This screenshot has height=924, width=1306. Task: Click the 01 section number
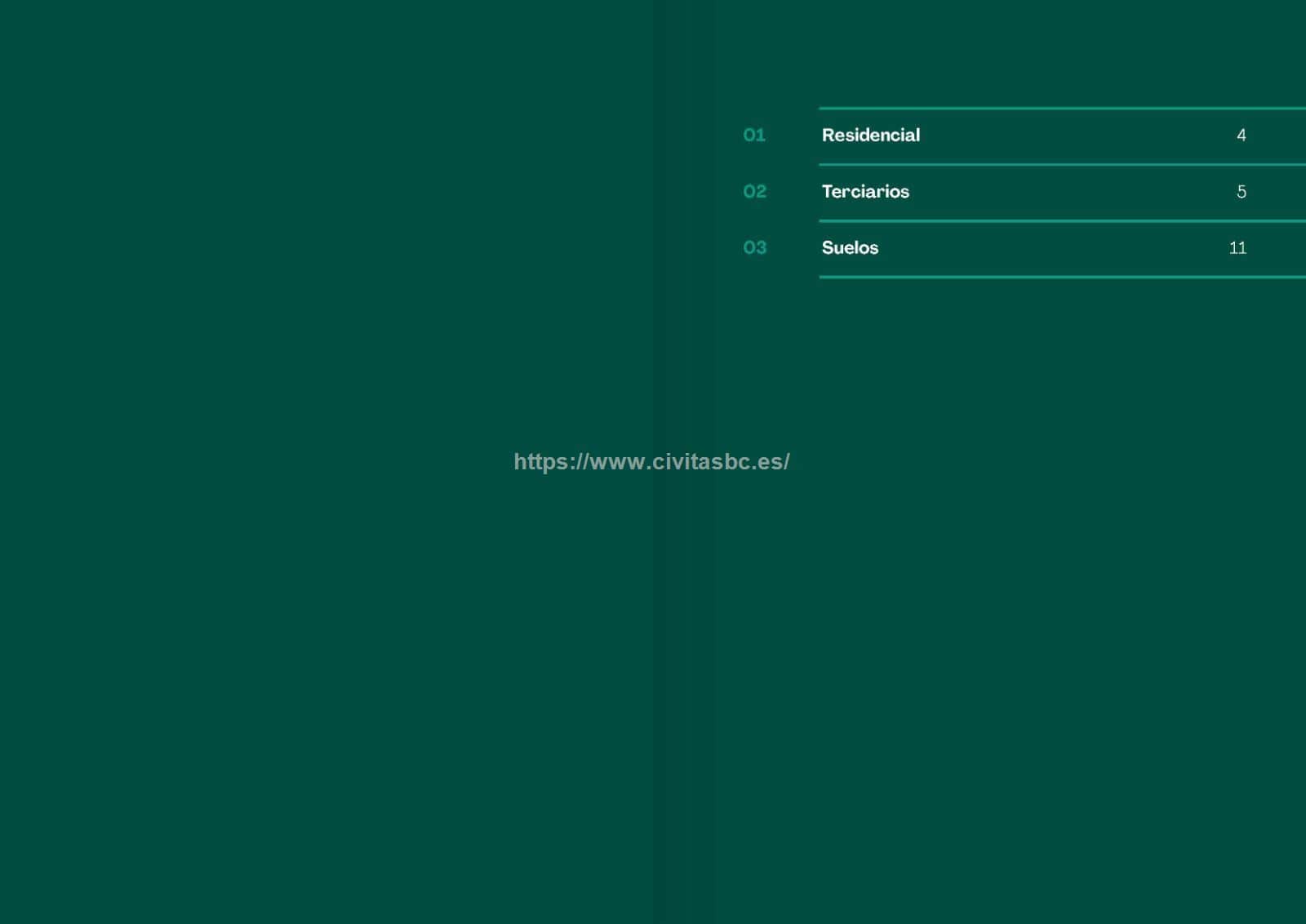(x=754, y=135)
